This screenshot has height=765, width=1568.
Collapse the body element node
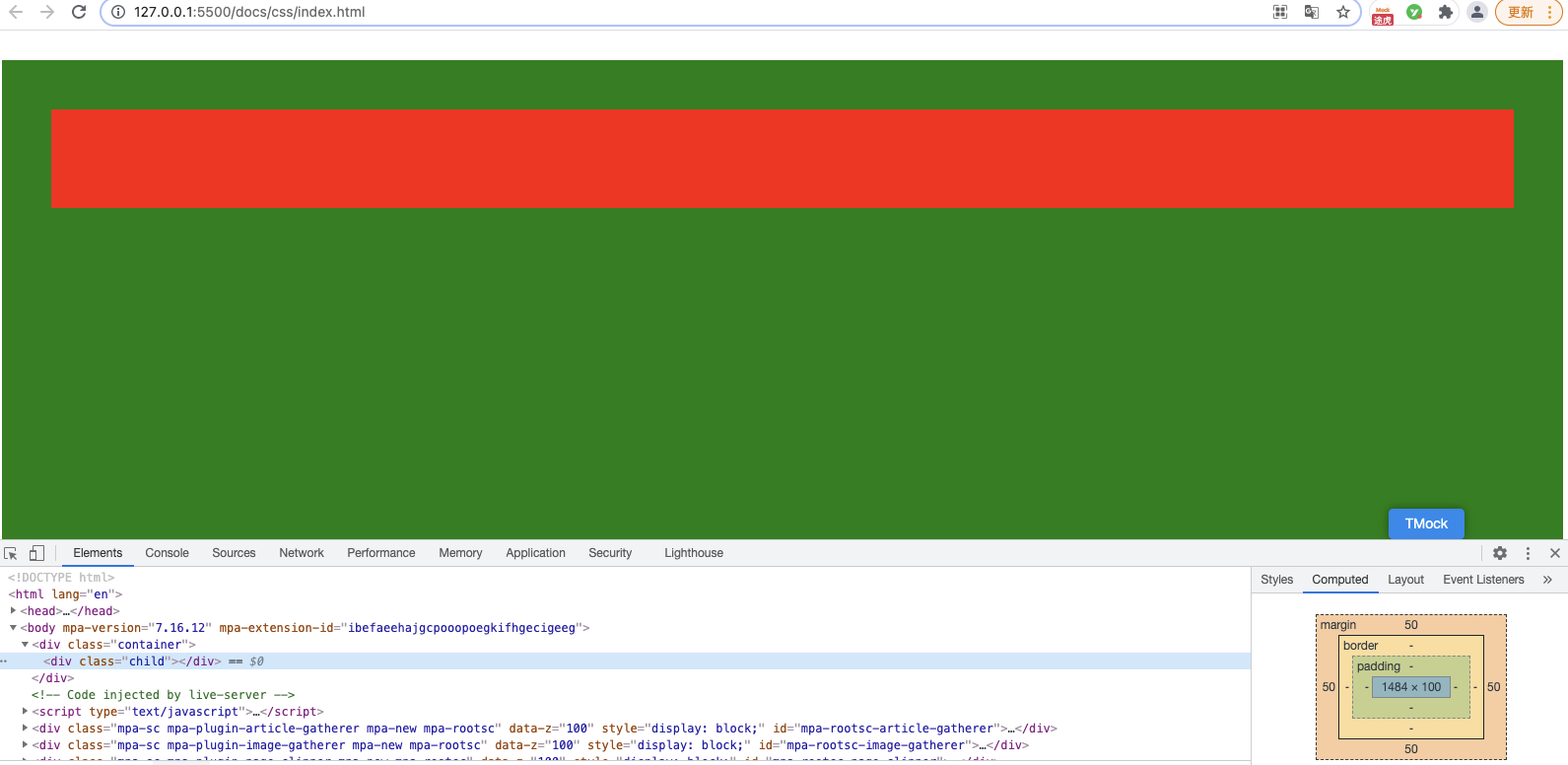tap(13, 628)
